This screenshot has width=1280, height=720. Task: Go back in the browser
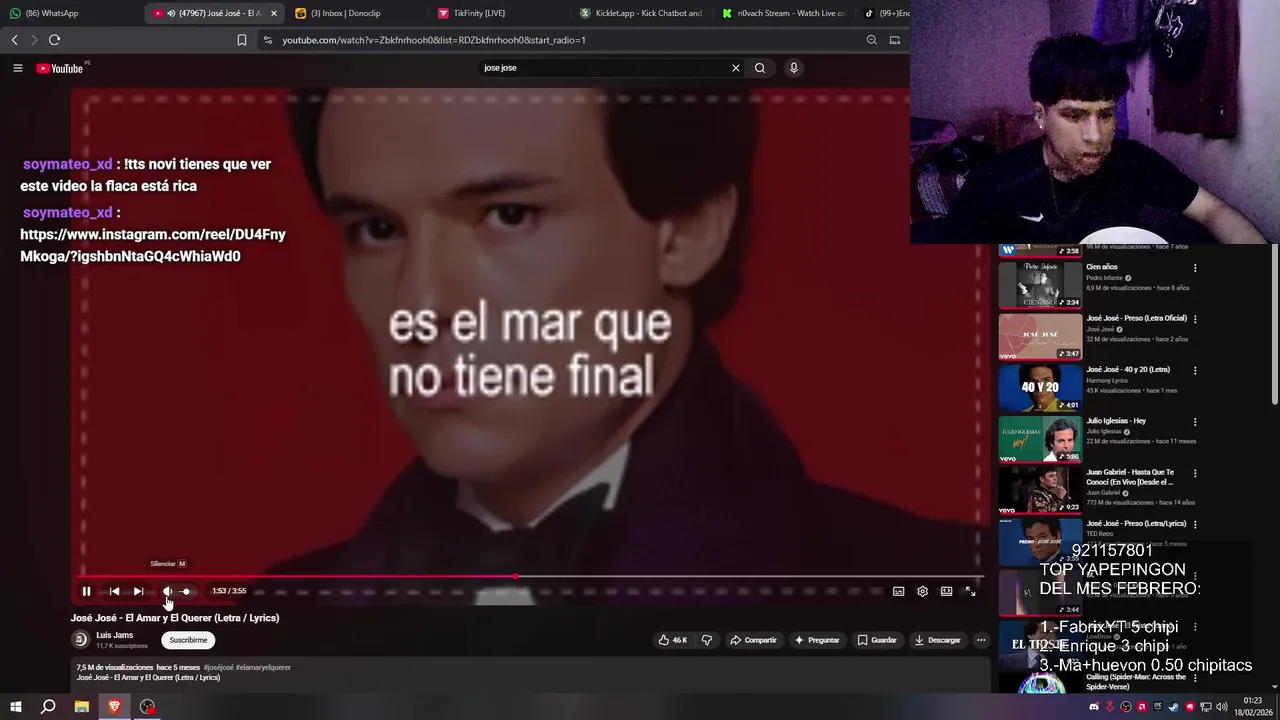point(14,40)
